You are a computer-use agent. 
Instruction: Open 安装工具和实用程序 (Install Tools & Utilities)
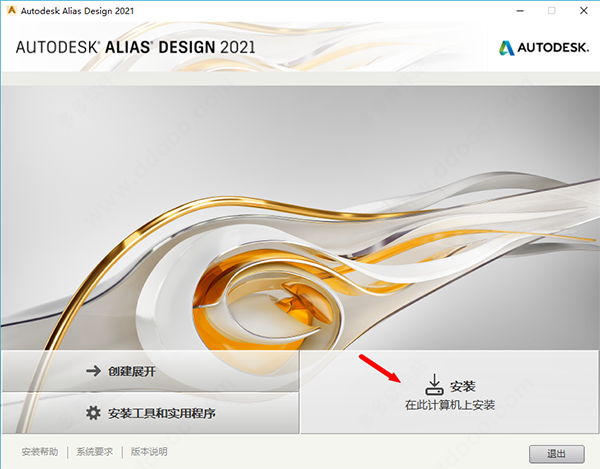pyautogui.click(x=150, y=413)
